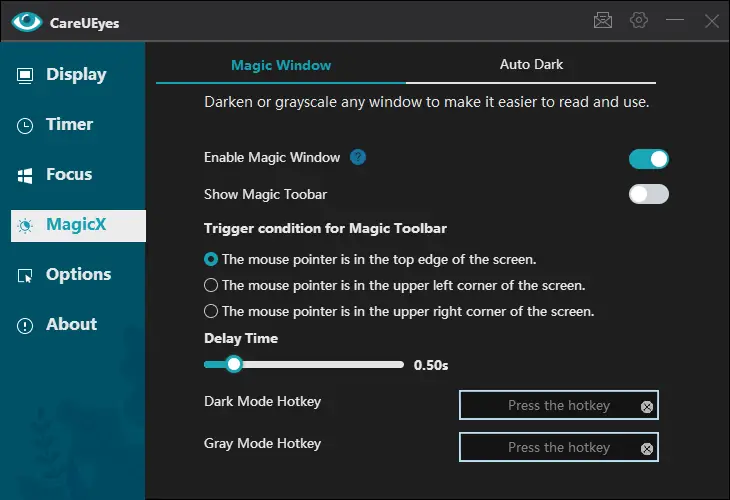Click the 0.50s delay value
Image resolution: width=730 pixels, height=500 pixels.
431,365
